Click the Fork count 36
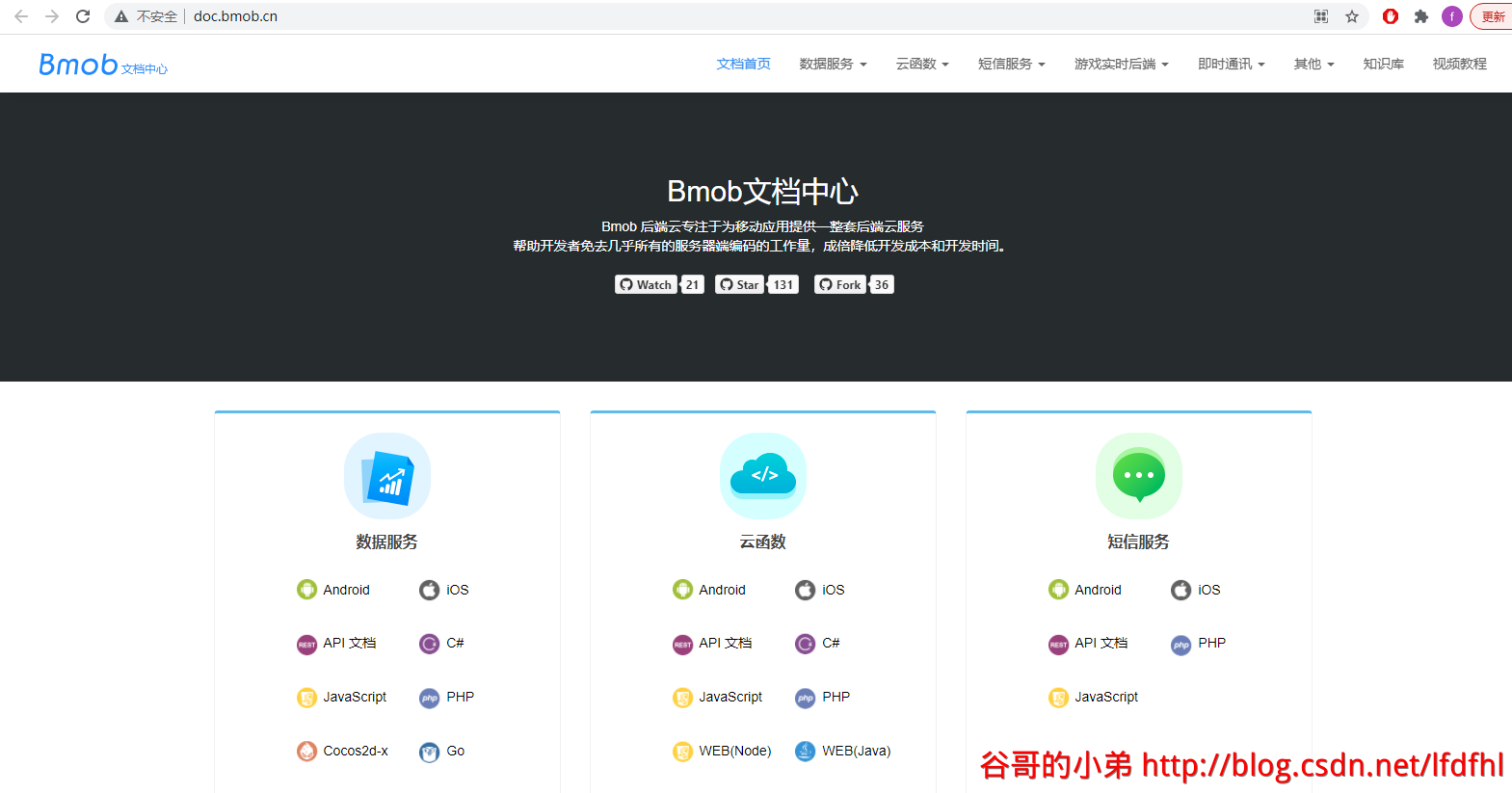1512x793 pixels. [882, 284]
